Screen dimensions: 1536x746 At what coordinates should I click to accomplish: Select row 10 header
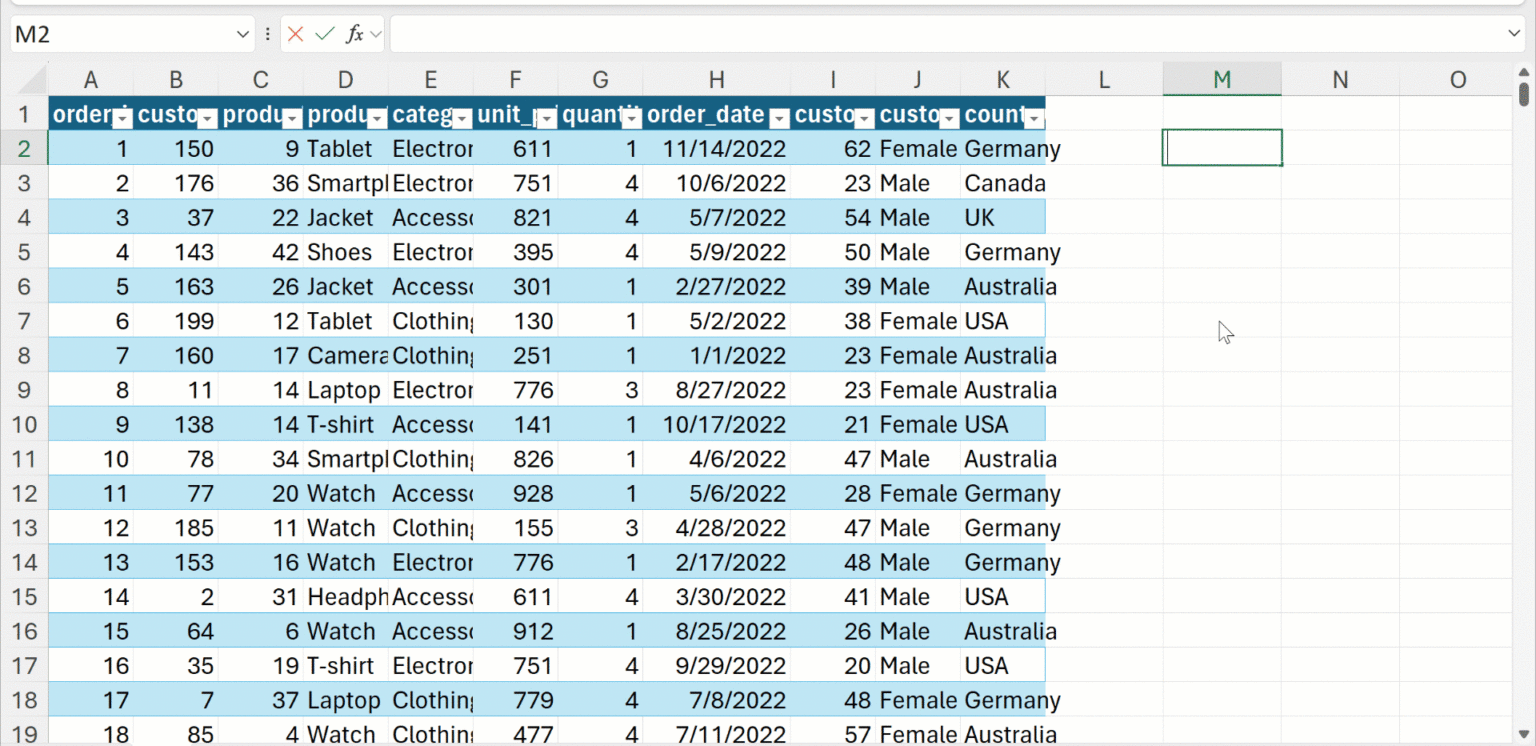tap(24, 424)
